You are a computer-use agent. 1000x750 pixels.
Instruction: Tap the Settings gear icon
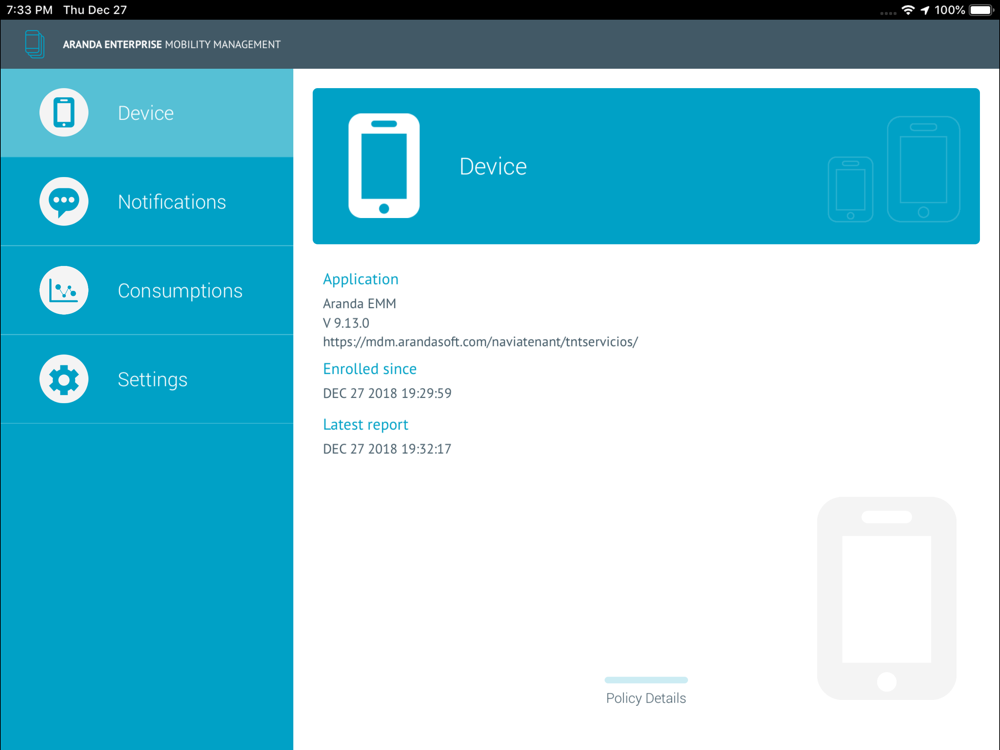pos(64,380)
